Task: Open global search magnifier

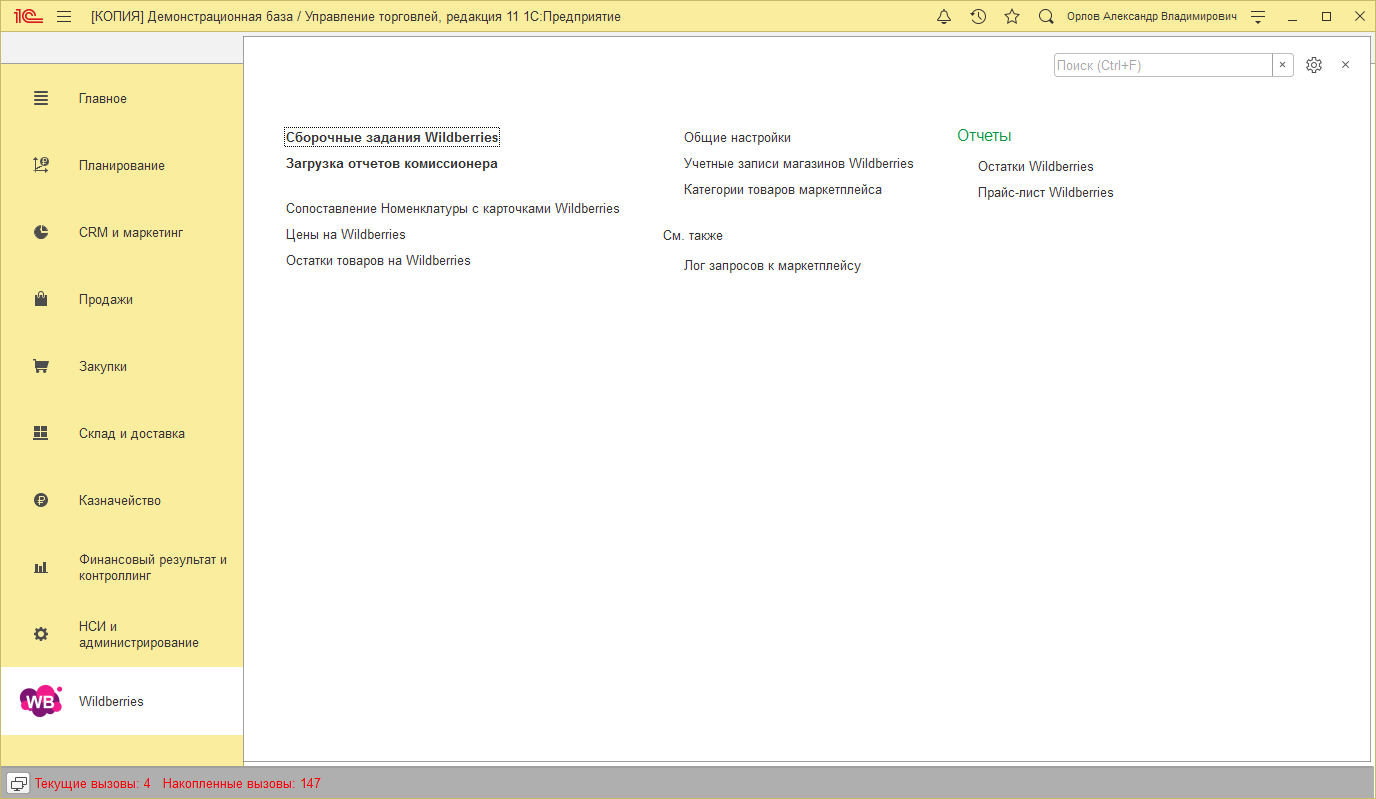Action: pos(1046,16)
